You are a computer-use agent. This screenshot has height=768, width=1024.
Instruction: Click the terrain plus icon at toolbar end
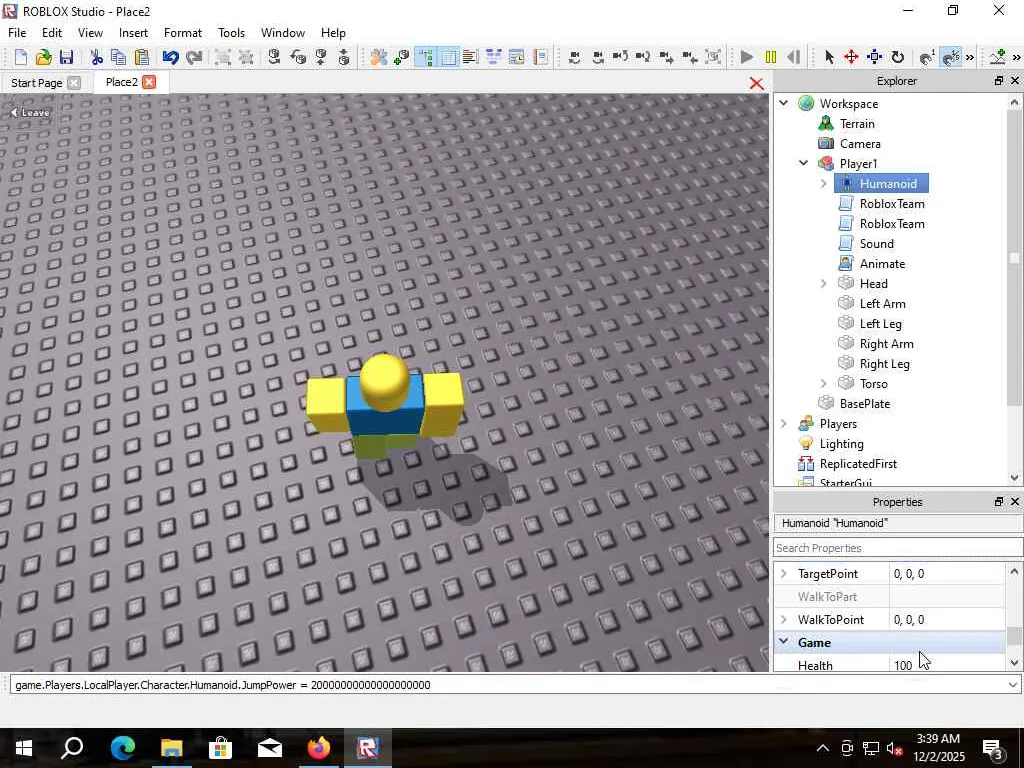pos(998,57)
